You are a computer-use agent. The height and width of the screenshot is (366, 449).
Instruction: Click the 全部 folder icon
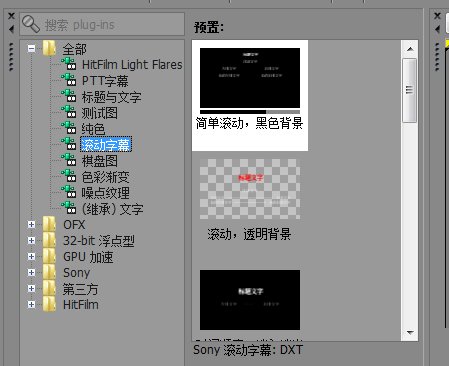[49, 48]
